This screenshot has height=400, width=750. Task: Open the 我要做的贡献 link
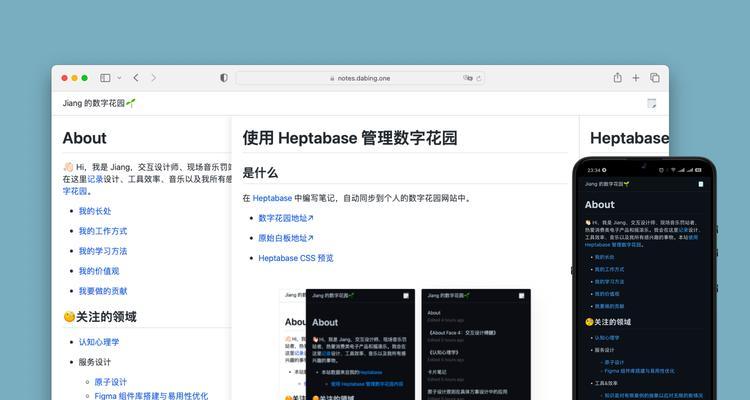(x=103, y=291)
